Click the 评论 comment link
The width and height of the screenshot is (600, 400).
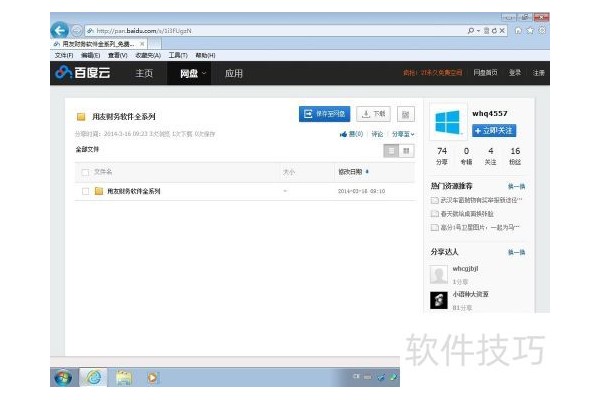pos(377,134)
